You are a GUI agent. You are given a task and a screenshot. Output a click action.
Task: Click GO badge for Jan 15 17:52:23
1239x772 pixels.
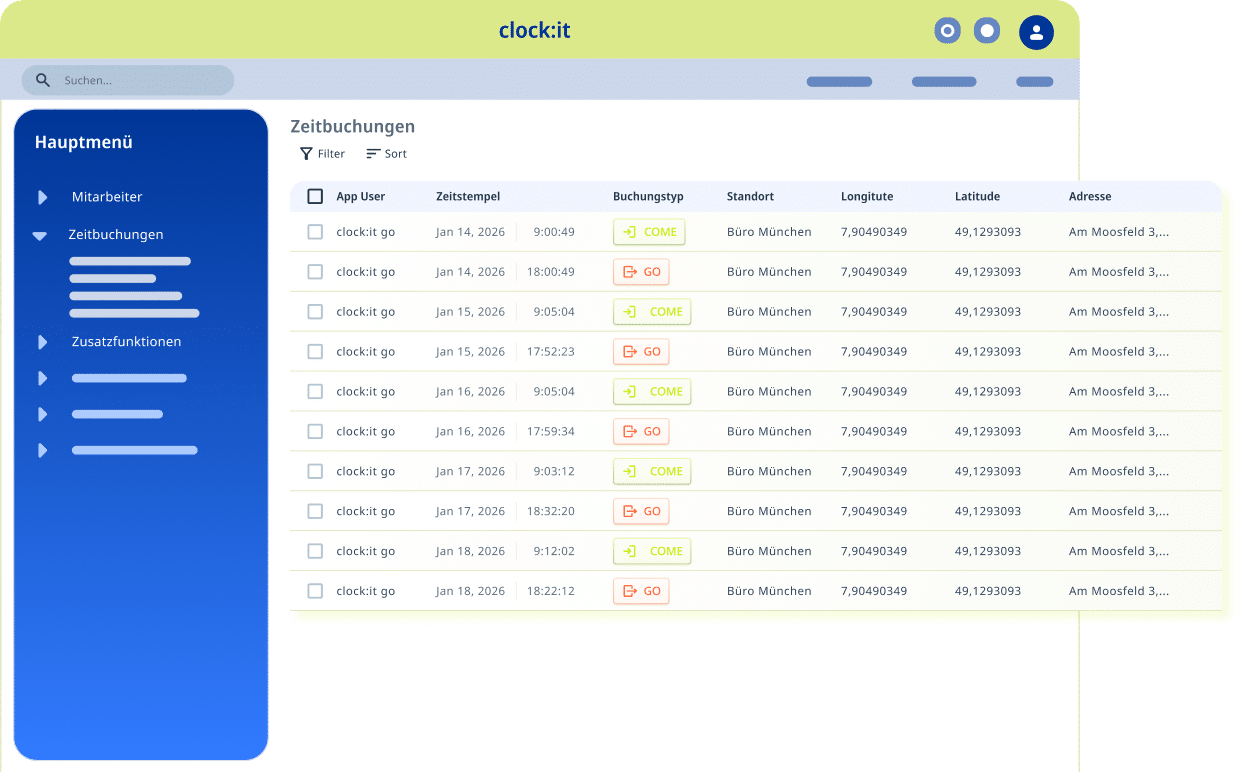pyautogui.click(x=641, y=352)
